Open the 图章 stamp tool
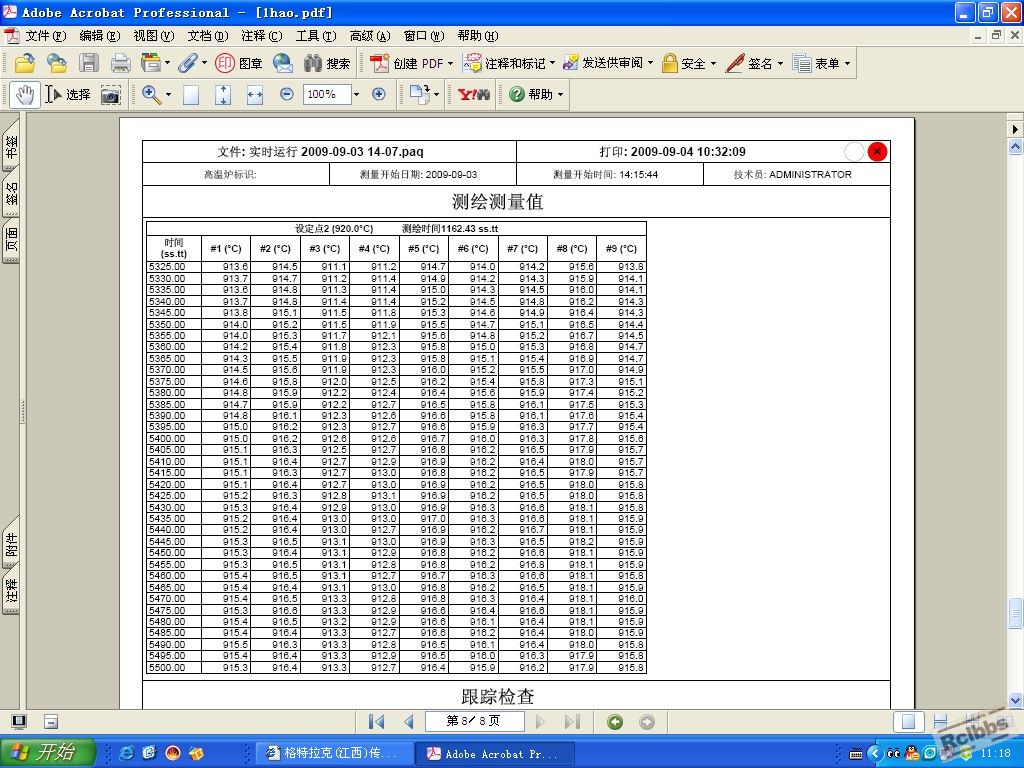Screen dimensions: 1024x768 238,63
